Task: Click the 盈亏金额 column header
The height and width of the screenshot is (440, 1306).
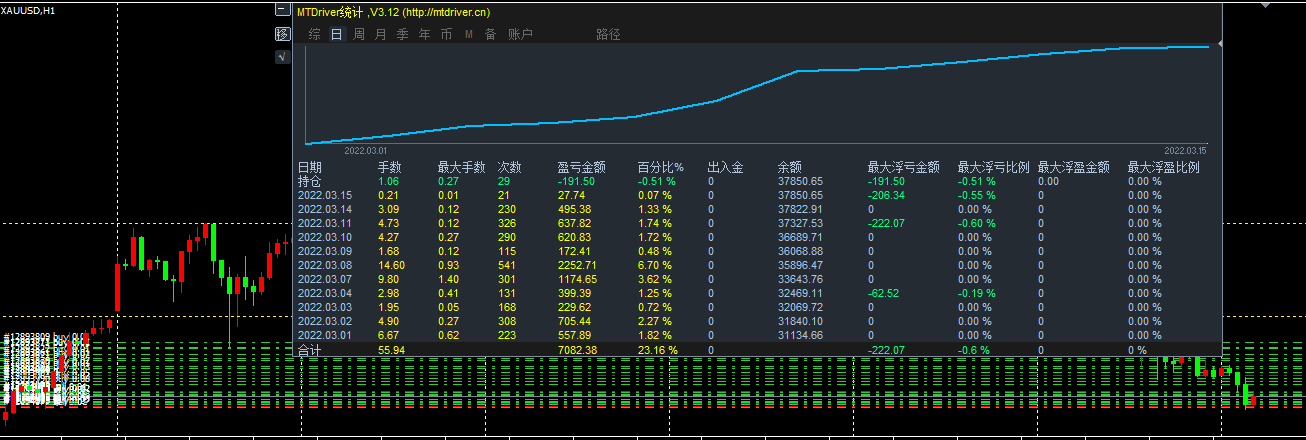Action: pos(582,168)
